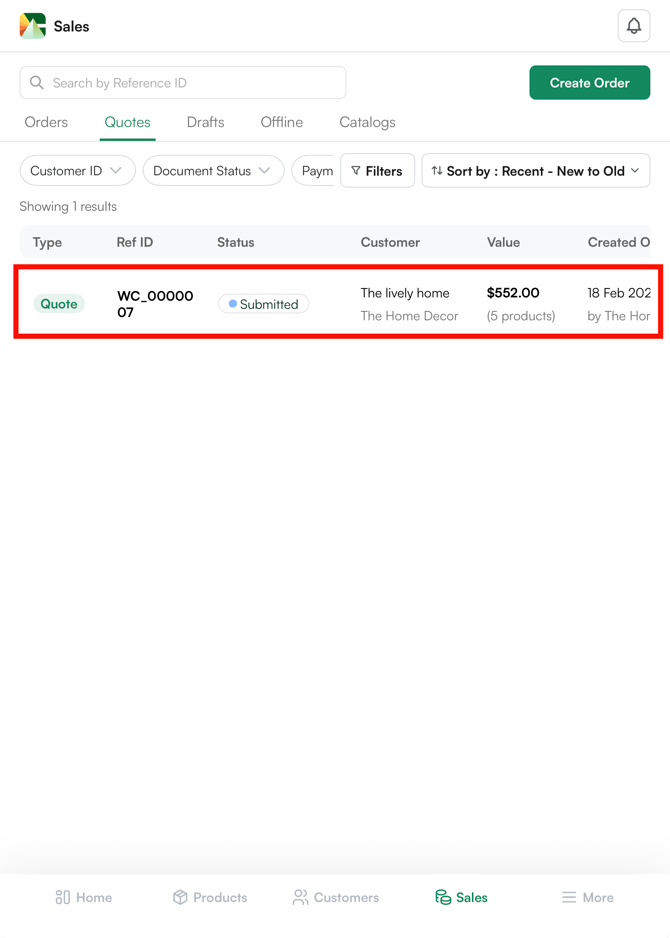This screenshot has width=670, height=938.
Task: Open Home from bottom navigation
Action: click(84, 897)
